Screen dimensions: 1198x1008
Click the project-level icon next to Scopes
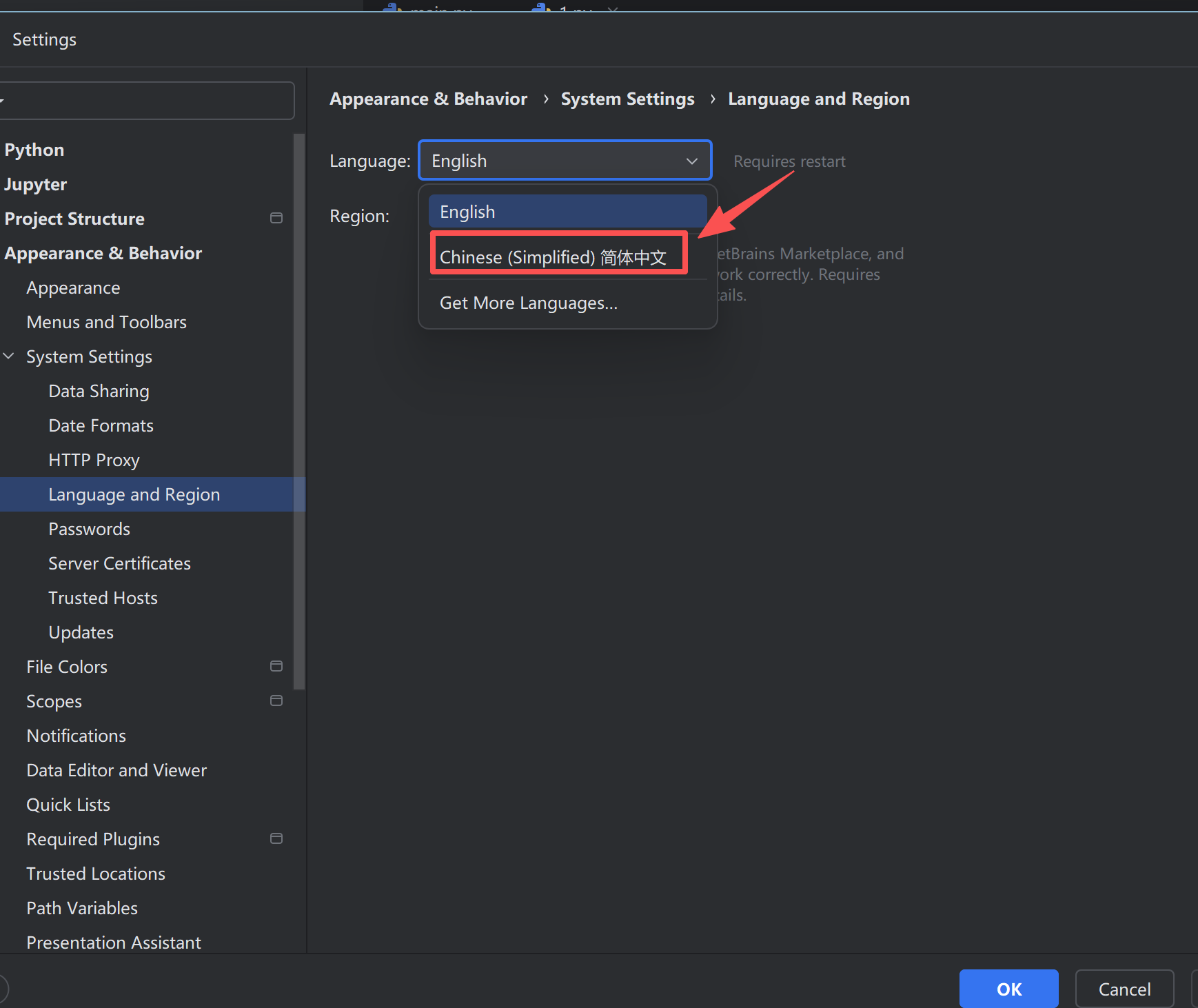(276, 701)
